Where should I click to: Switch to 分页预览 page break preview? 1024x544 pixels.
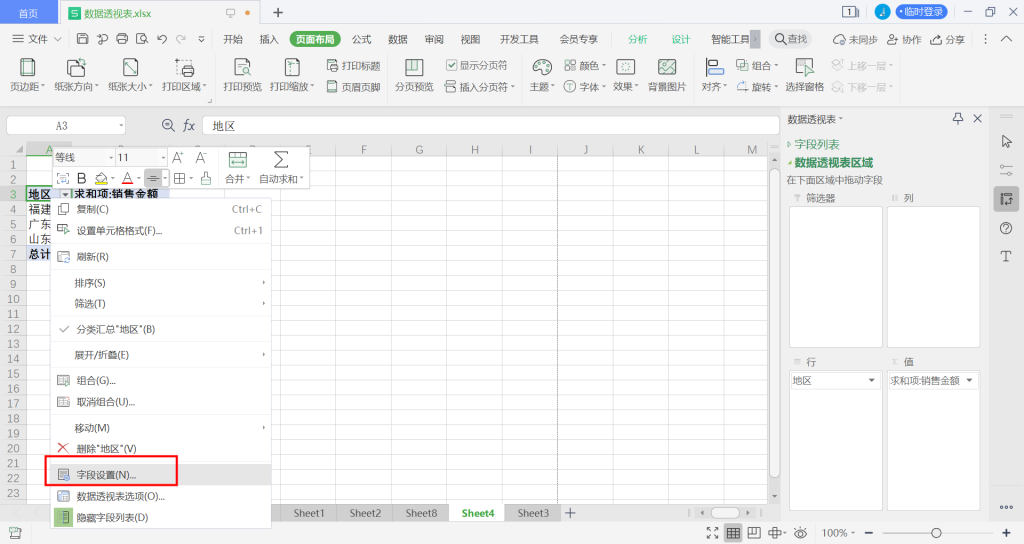[414, 74]
